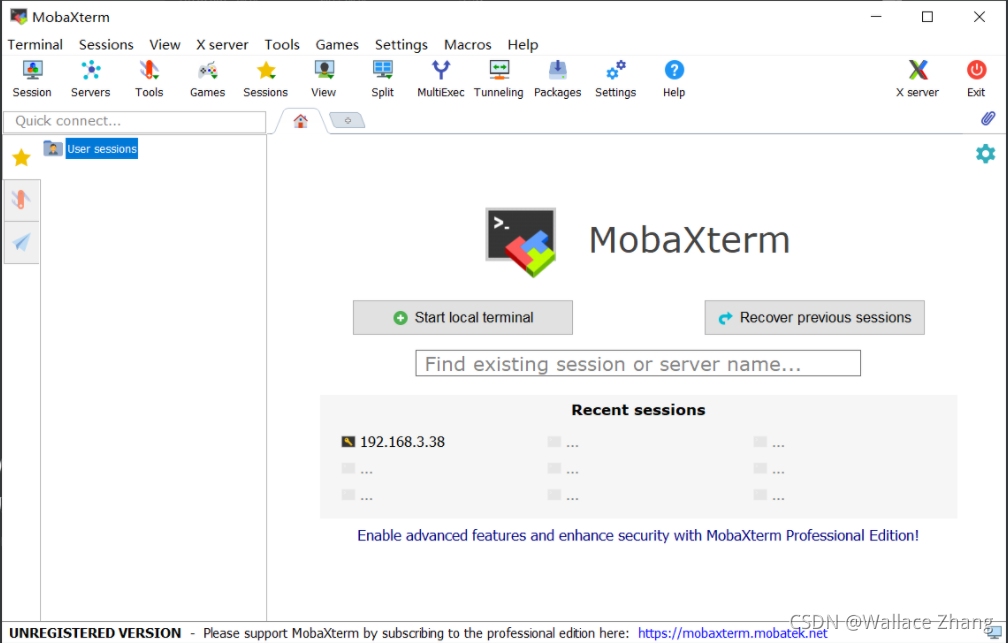This screenshot has width=1008, height=643.
Task: Open the Help menu
Action: pyautogui.click(x=523, y=44)
